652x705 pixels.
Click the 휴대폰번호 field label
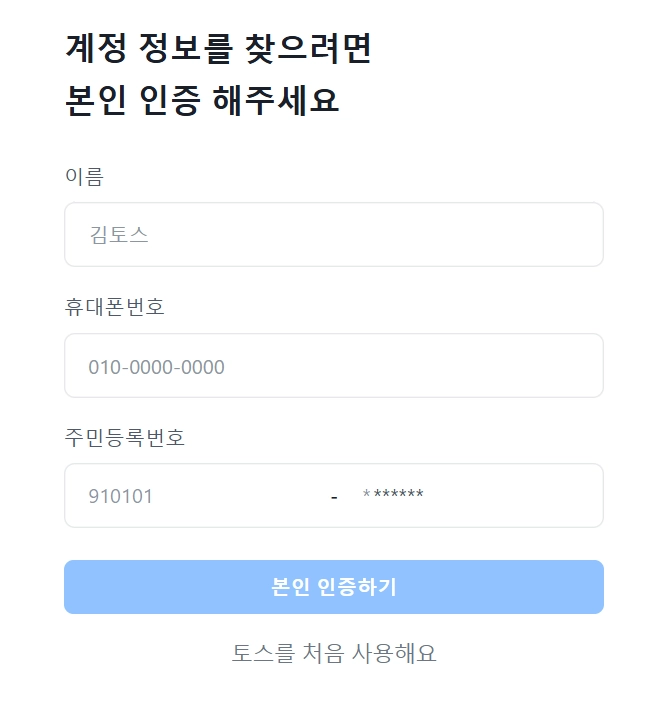coord(114,307)
